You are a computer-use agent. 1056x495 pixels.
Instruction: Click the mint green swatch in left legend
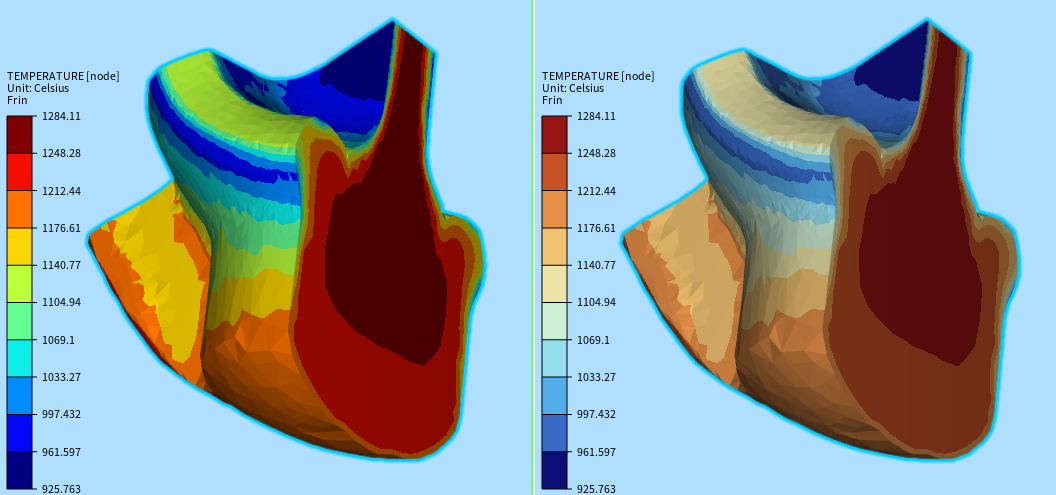point(20,321)
